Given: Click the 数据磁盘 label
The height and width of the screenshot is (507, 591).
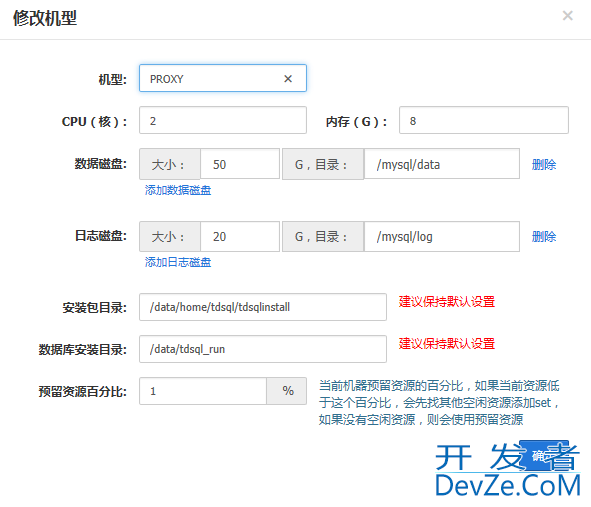Looking at the screenshot, I should point(101,164).
